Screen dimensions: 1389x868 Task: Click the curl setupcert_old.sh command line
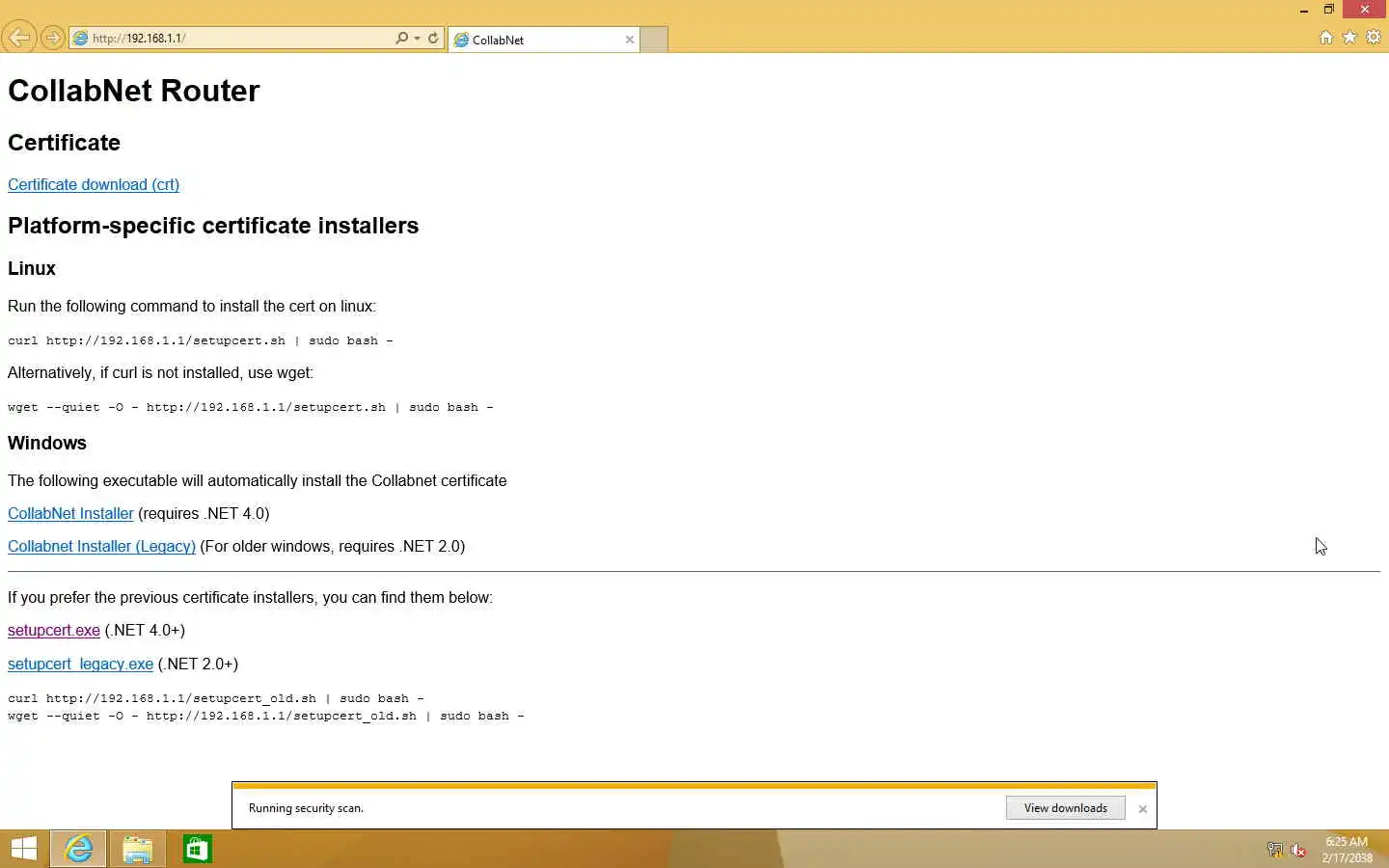(215, 698)
